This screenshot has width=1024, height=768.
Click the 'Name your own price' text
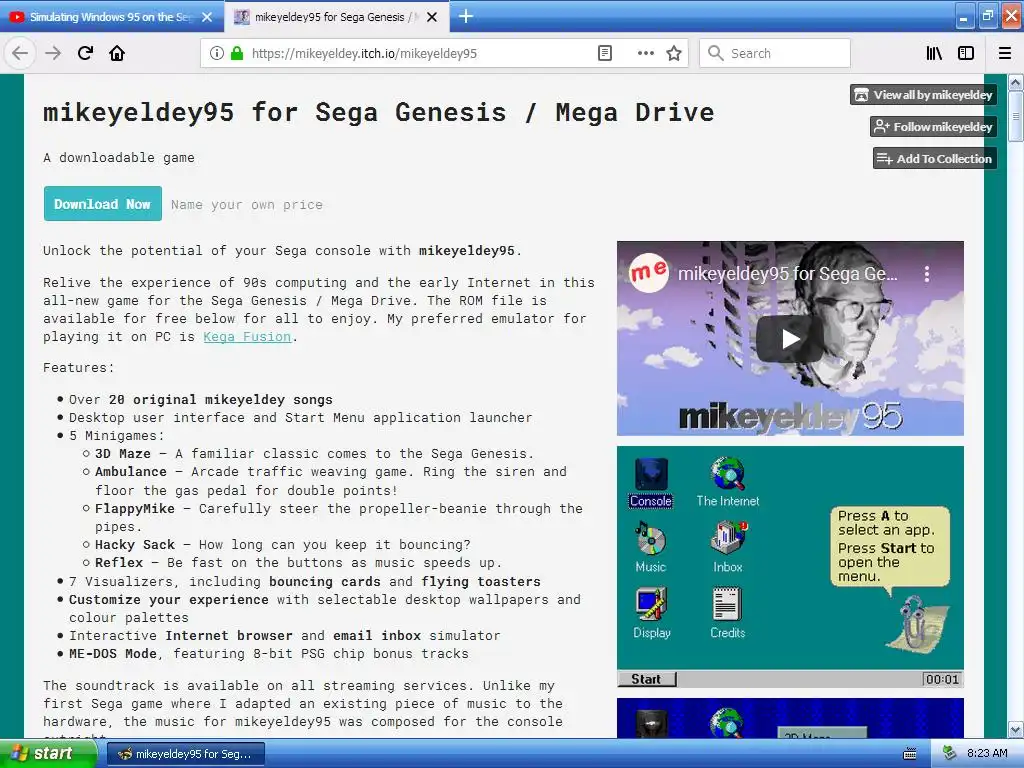(x=247, y=204)
